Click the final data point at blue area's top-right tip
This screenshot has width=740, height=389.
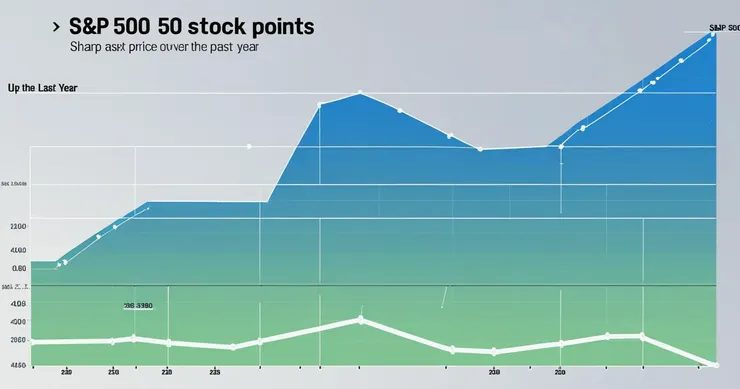[x=713, y=34]
